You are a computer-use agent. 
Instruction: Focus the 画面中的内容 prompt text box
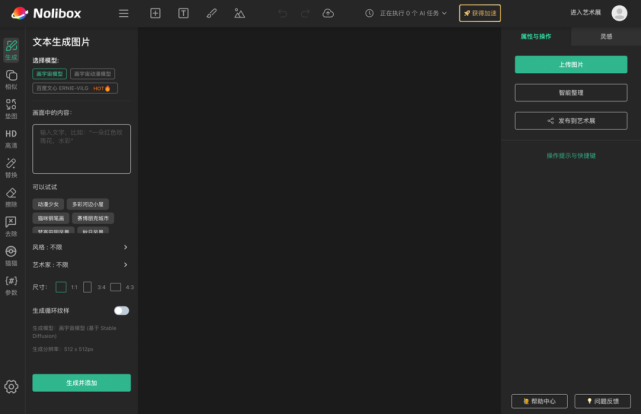[81, 149]
